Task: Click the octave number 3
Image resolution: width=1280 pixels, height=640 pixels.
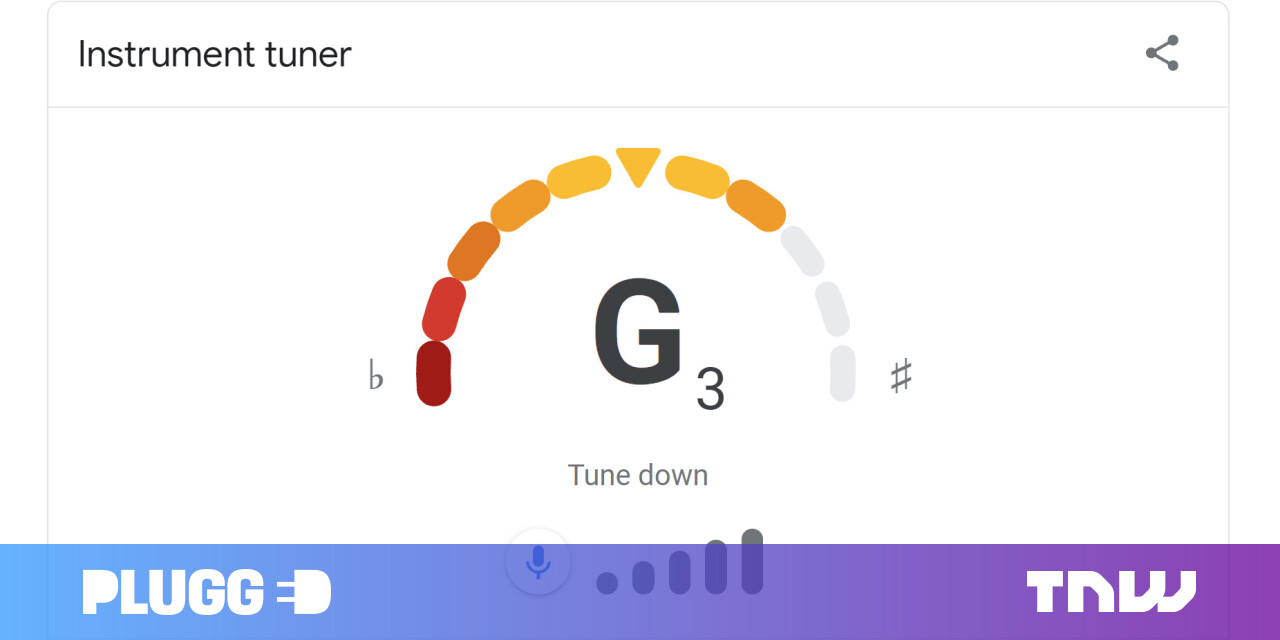Action: tap(710, 390)
